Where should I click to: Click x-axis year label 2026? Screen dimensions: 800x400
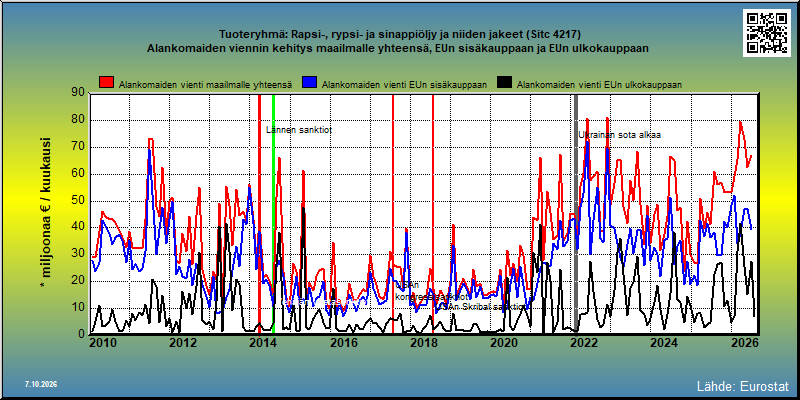745,343
